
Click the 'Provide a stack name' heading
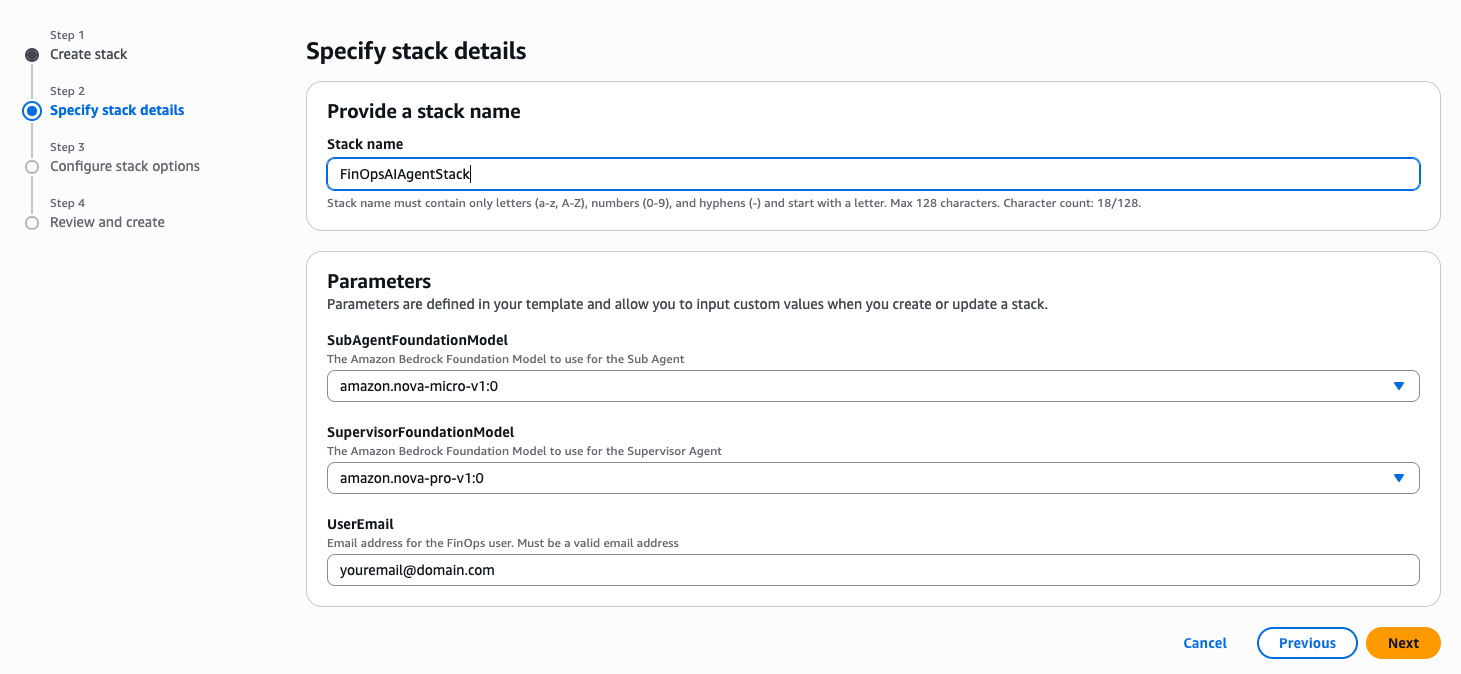(x=424, y=111)
